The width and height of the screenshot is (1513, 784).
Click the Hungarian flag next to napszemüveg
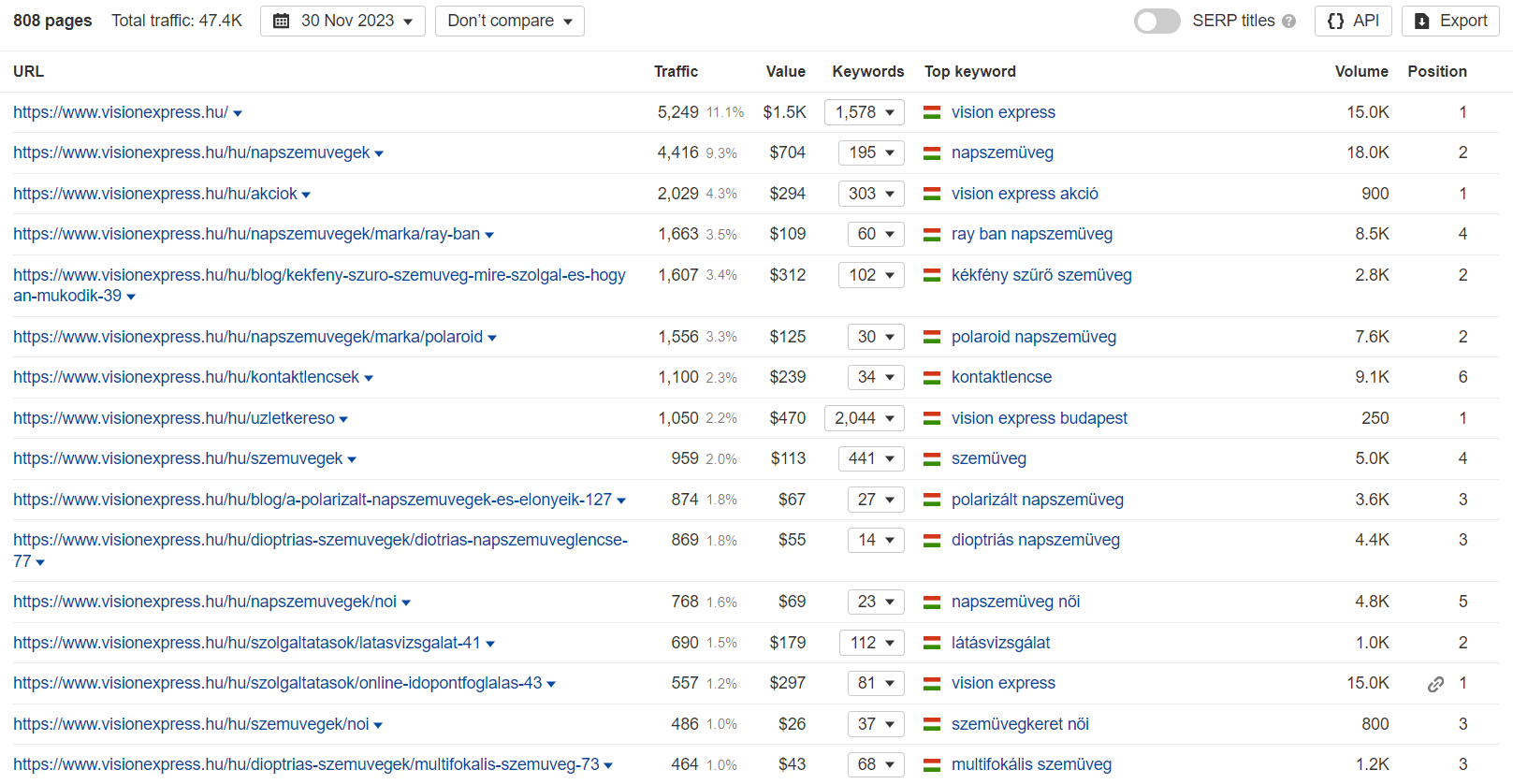coord(932,153)
